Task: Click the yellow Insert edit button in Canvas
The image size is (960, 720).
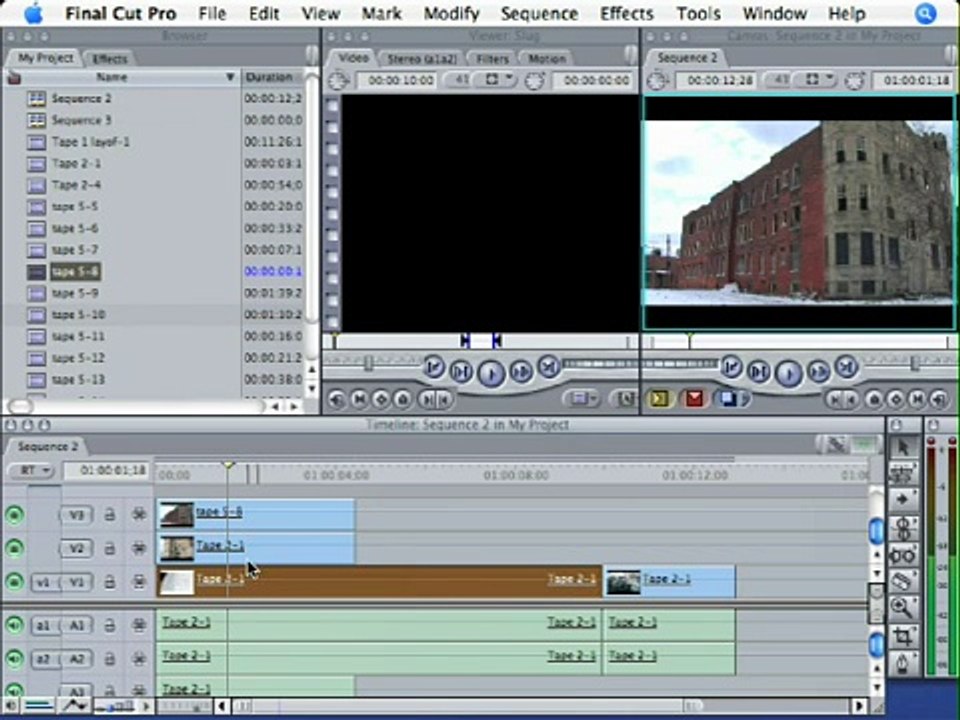Action: point(659,399)
